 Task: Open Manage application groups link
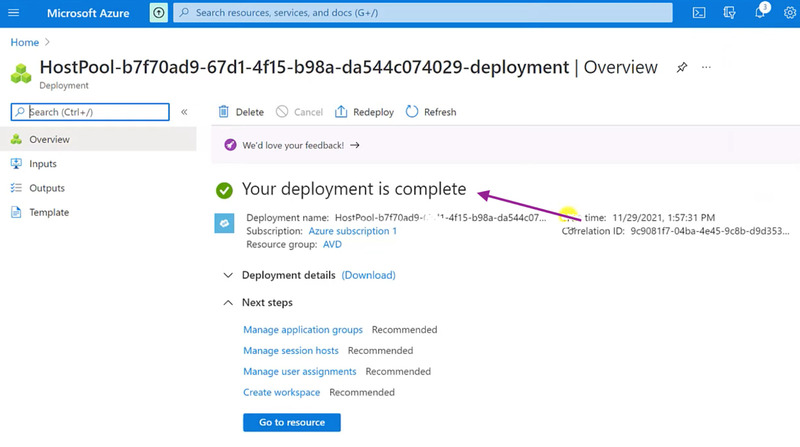point(303,330)
